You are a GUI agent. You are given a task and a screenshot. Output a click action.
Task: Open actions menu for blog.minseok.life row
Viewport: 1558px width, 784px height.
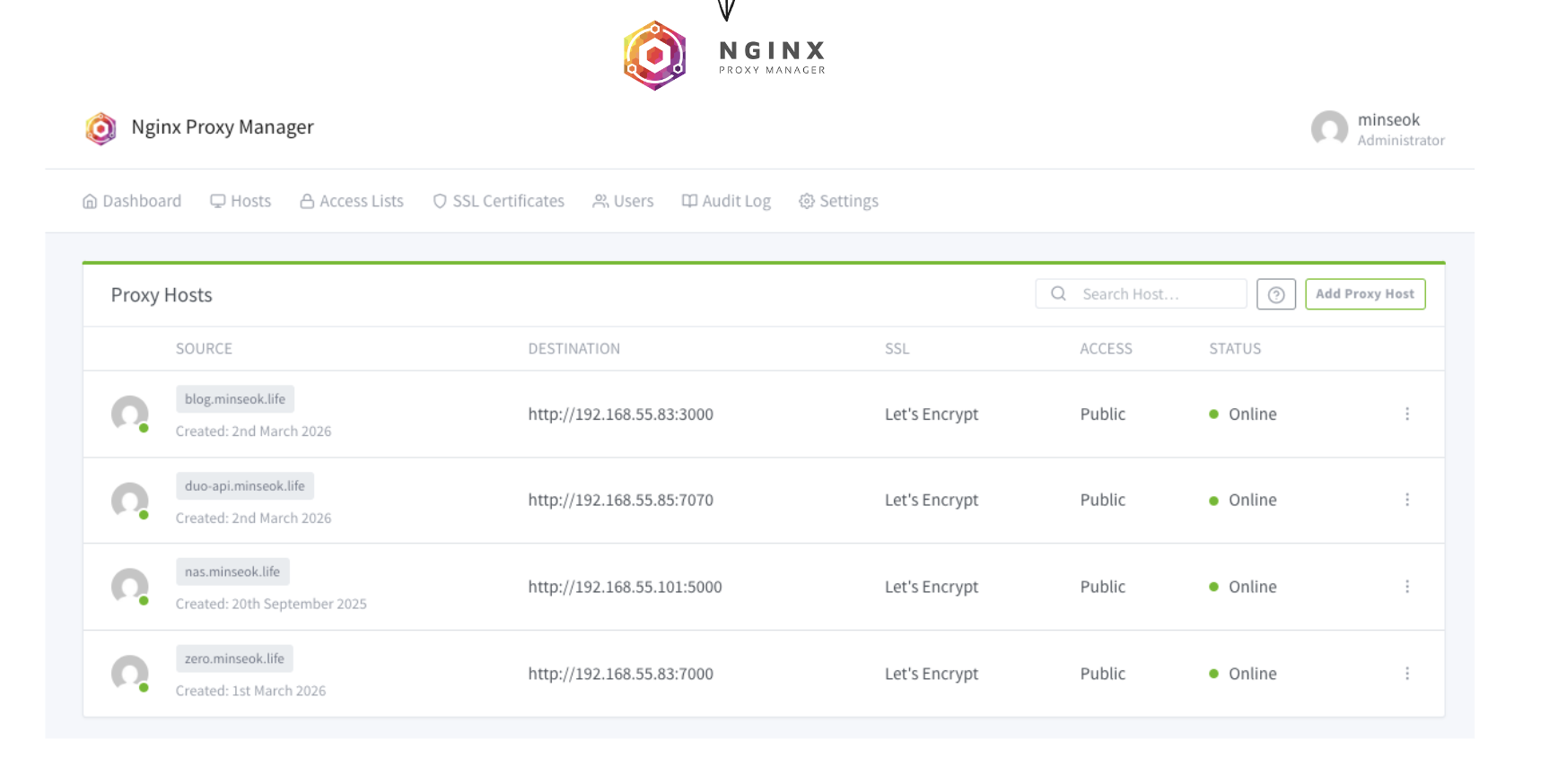(x=1406, y=414)
